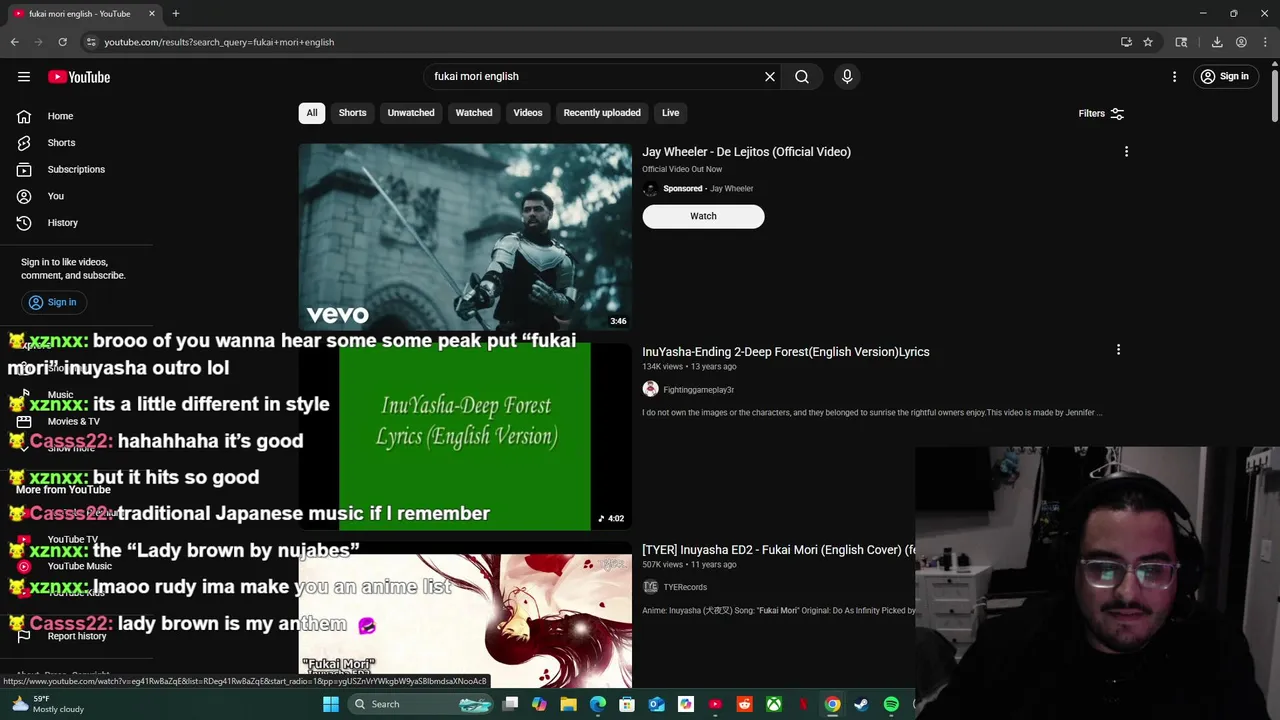Install the app using the address bar icon

pos(1126,42)
